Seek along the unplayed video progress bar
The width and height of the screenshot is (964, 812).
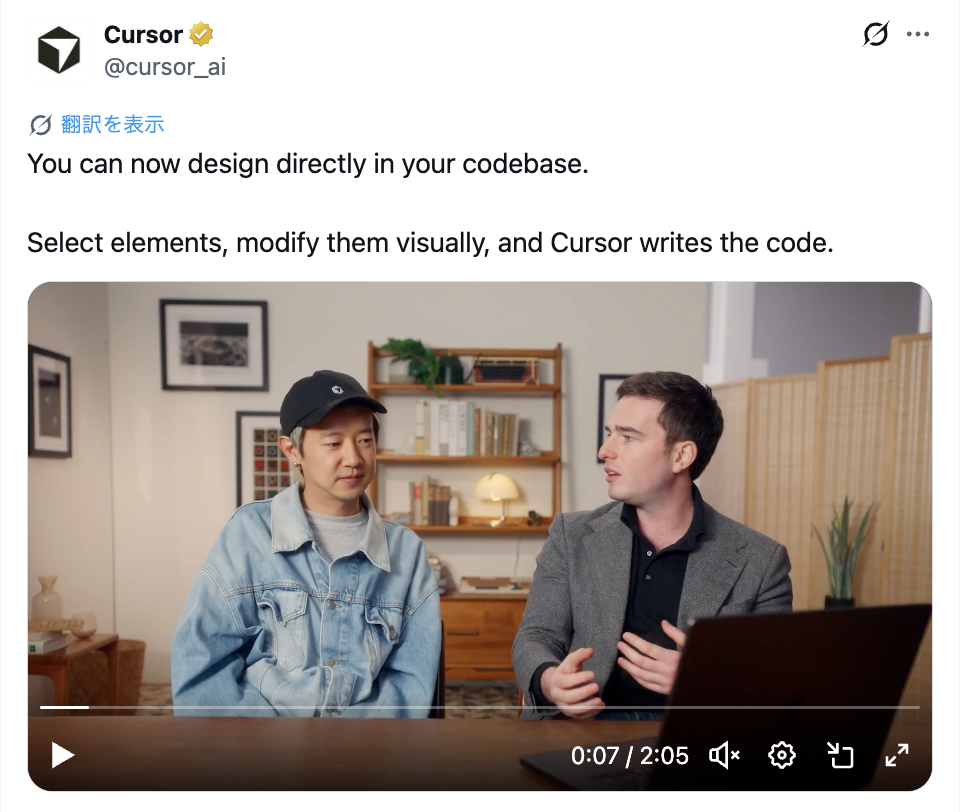point(504,708)
